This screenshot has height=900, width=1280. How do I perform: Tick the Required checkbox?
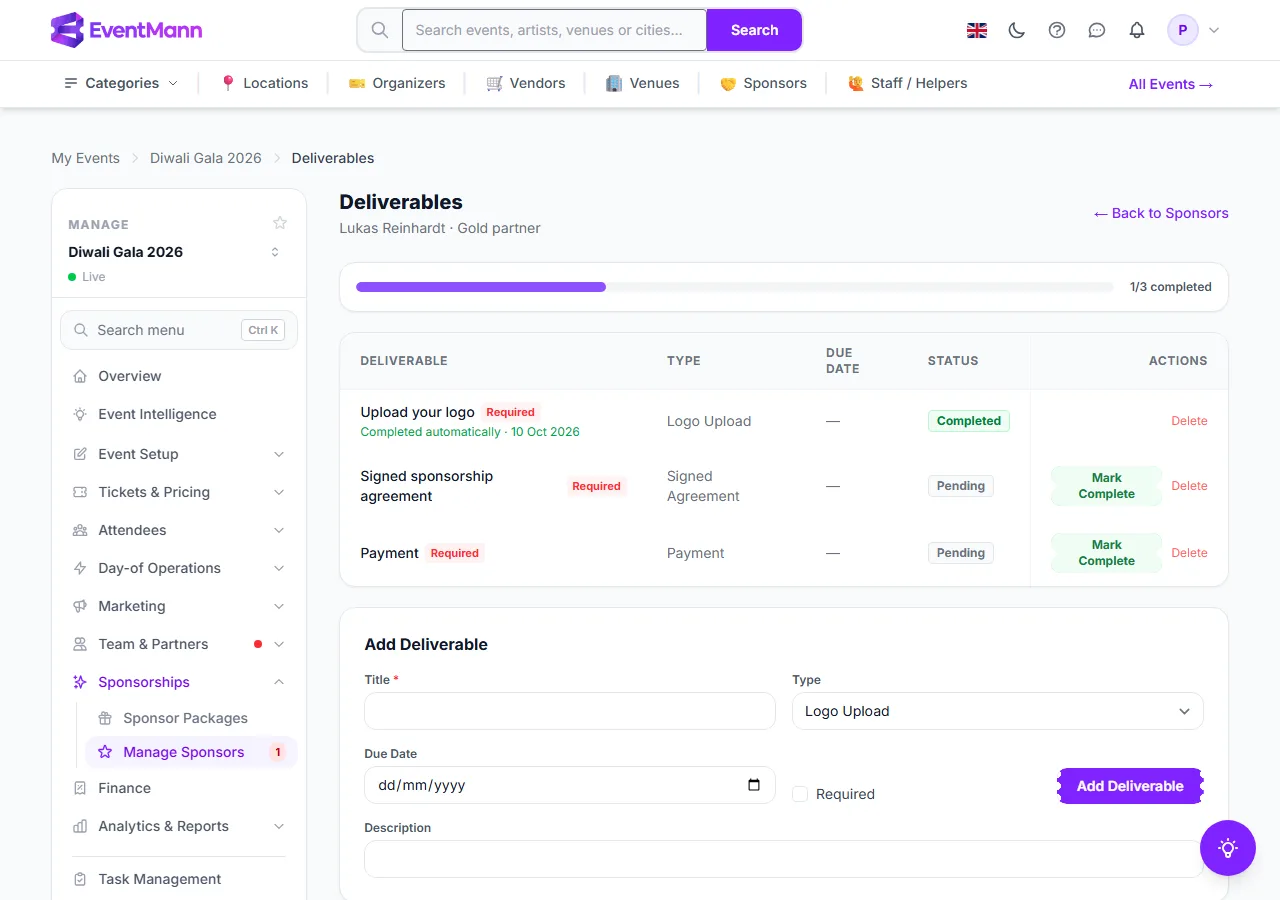(x=800, y=794)
